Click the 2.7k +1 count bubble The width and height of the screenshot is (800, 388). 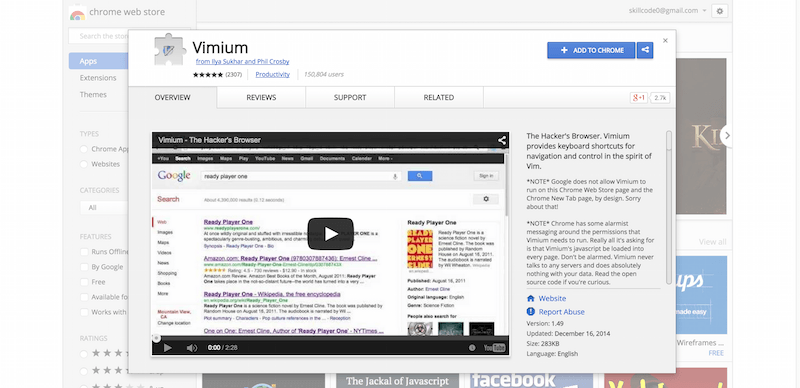pyautogui.click(x=660, y=98)
